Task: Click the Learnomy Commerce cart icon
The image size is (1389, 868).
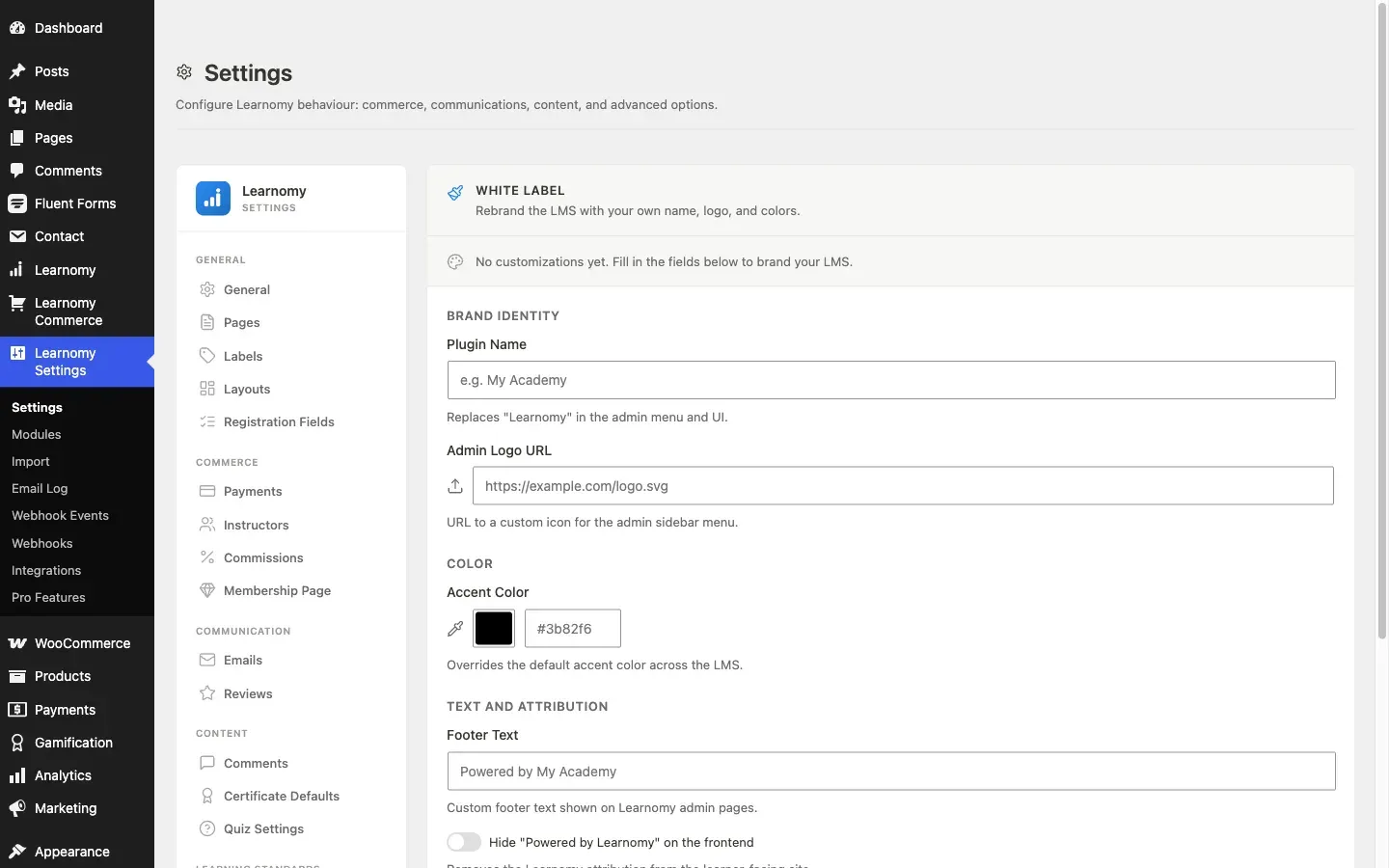Action: point(17,303)
